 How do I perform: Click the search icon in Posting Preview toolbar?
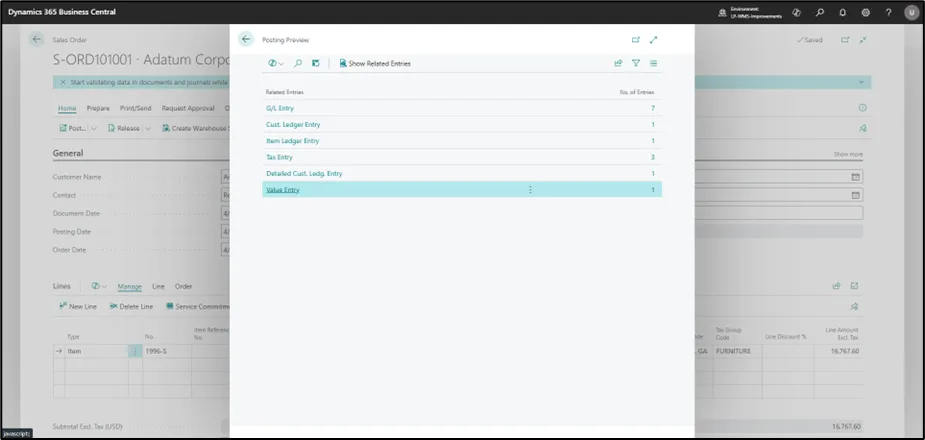pyautogui.click(x=298, y=63)
